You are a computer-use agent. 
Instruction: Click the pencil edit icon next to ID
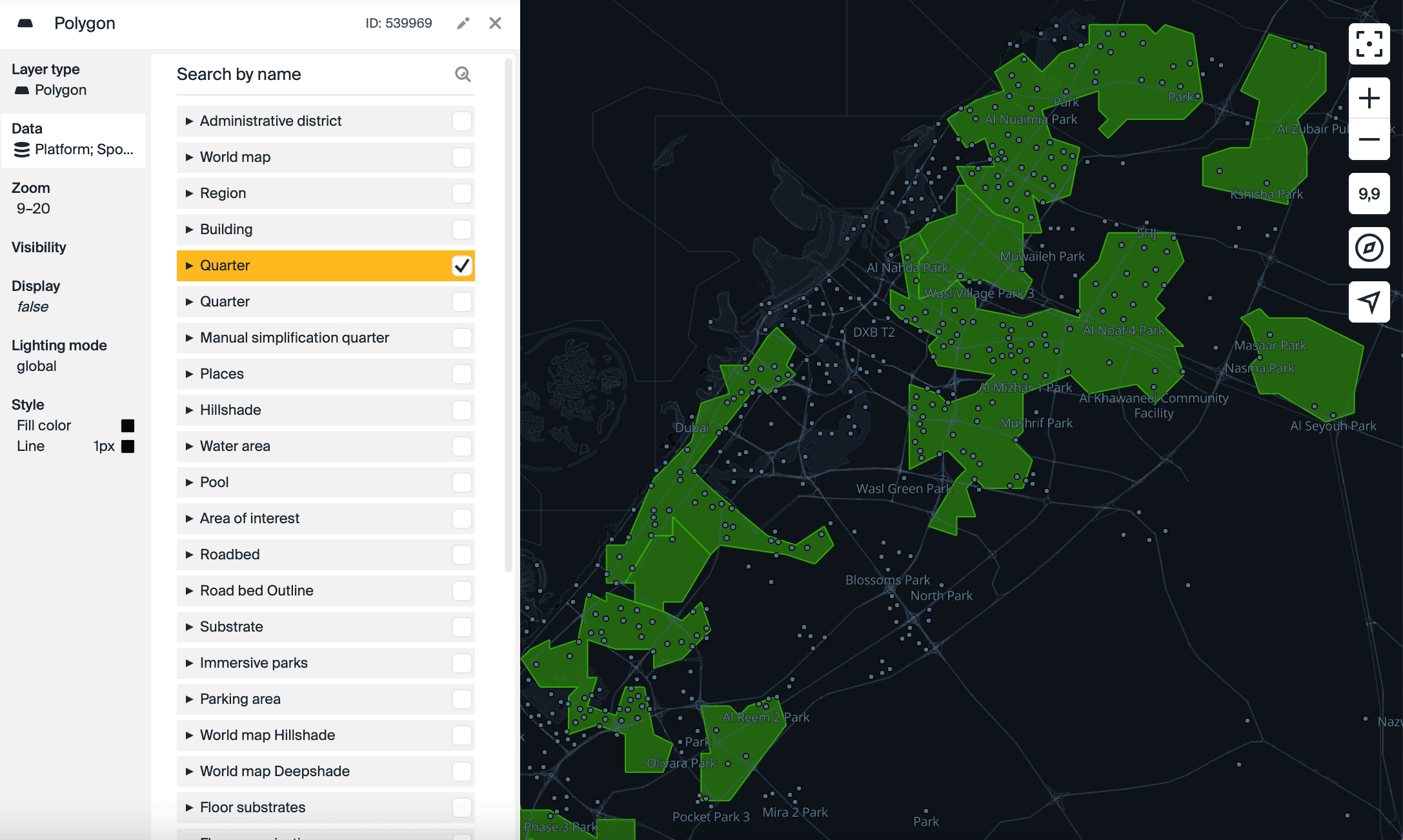pos(463,23)
